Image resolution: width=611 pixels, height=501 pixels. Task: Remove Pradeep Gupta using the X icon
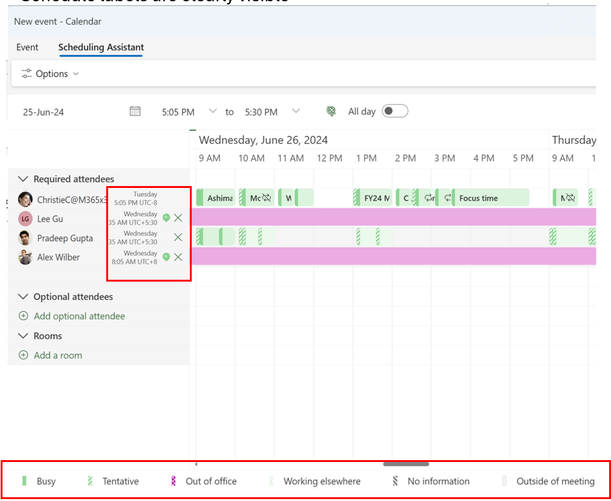[178, 238]
